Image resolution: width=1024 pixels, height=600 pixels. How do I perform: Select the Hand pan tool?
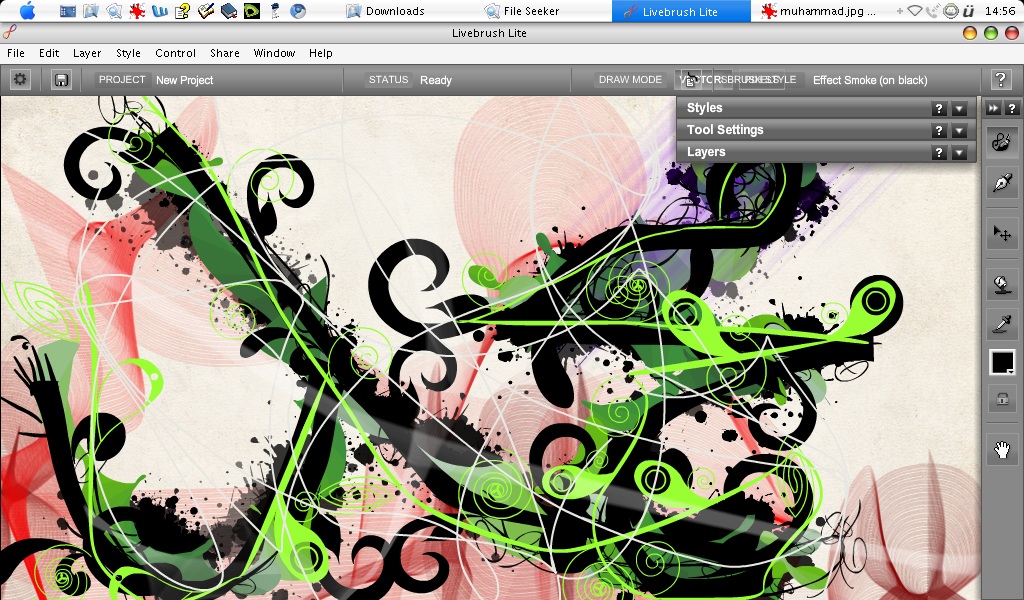point(1002,449)
